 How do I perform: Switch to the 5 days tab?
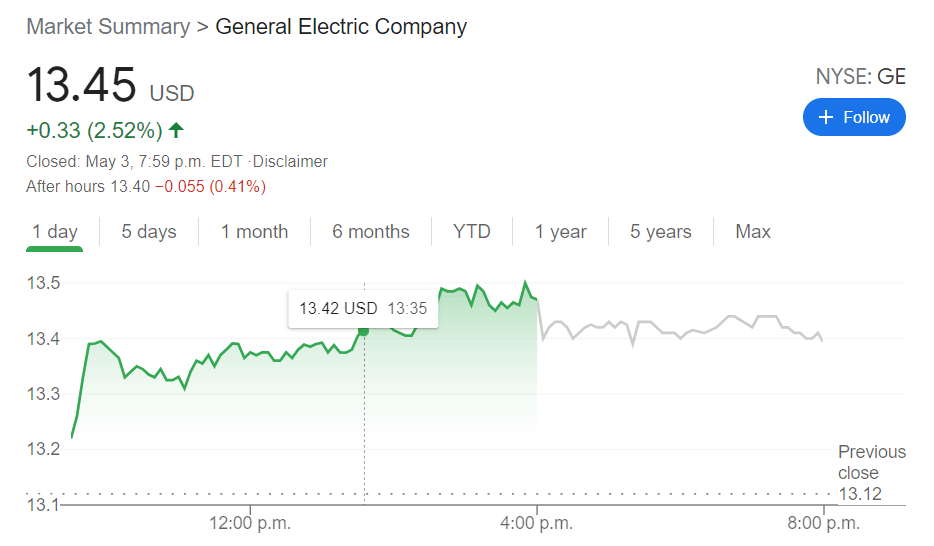(149, 232)
